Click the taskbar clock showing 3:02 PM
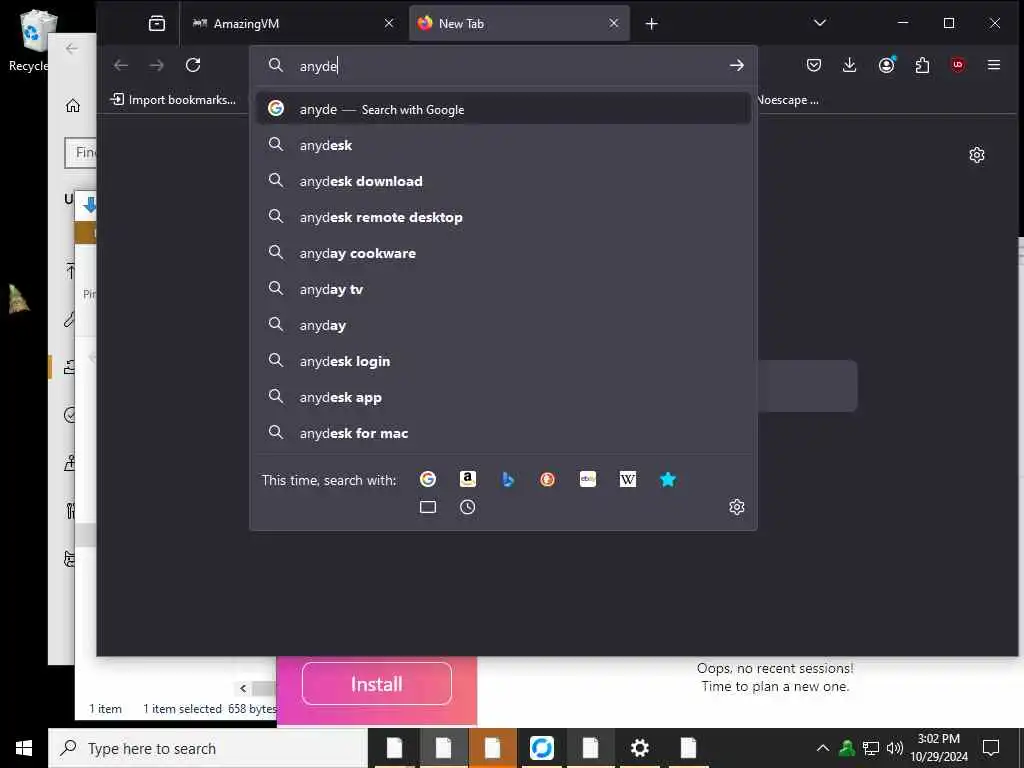Viewport: 1024px width, 768px height. point(939,748)
